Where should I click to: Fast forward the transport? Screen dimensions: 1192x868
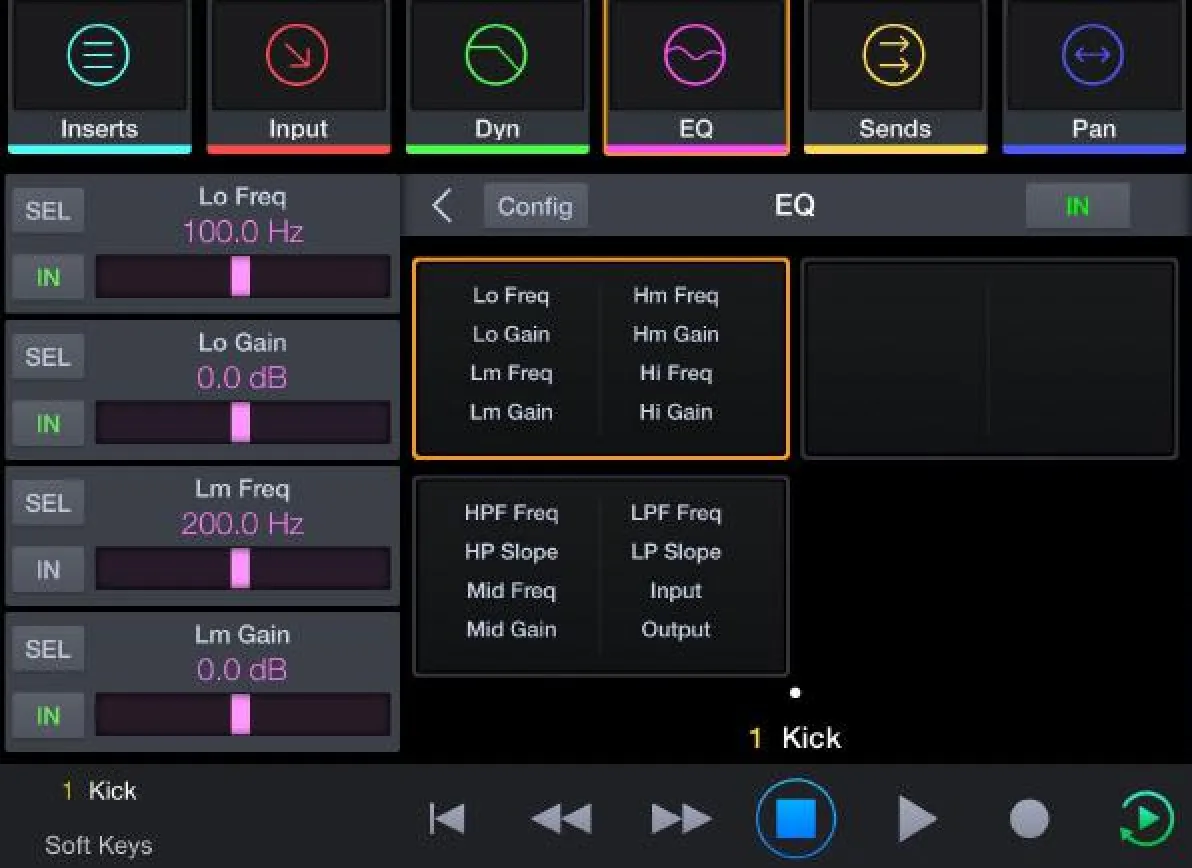click(x=681, y=819)
